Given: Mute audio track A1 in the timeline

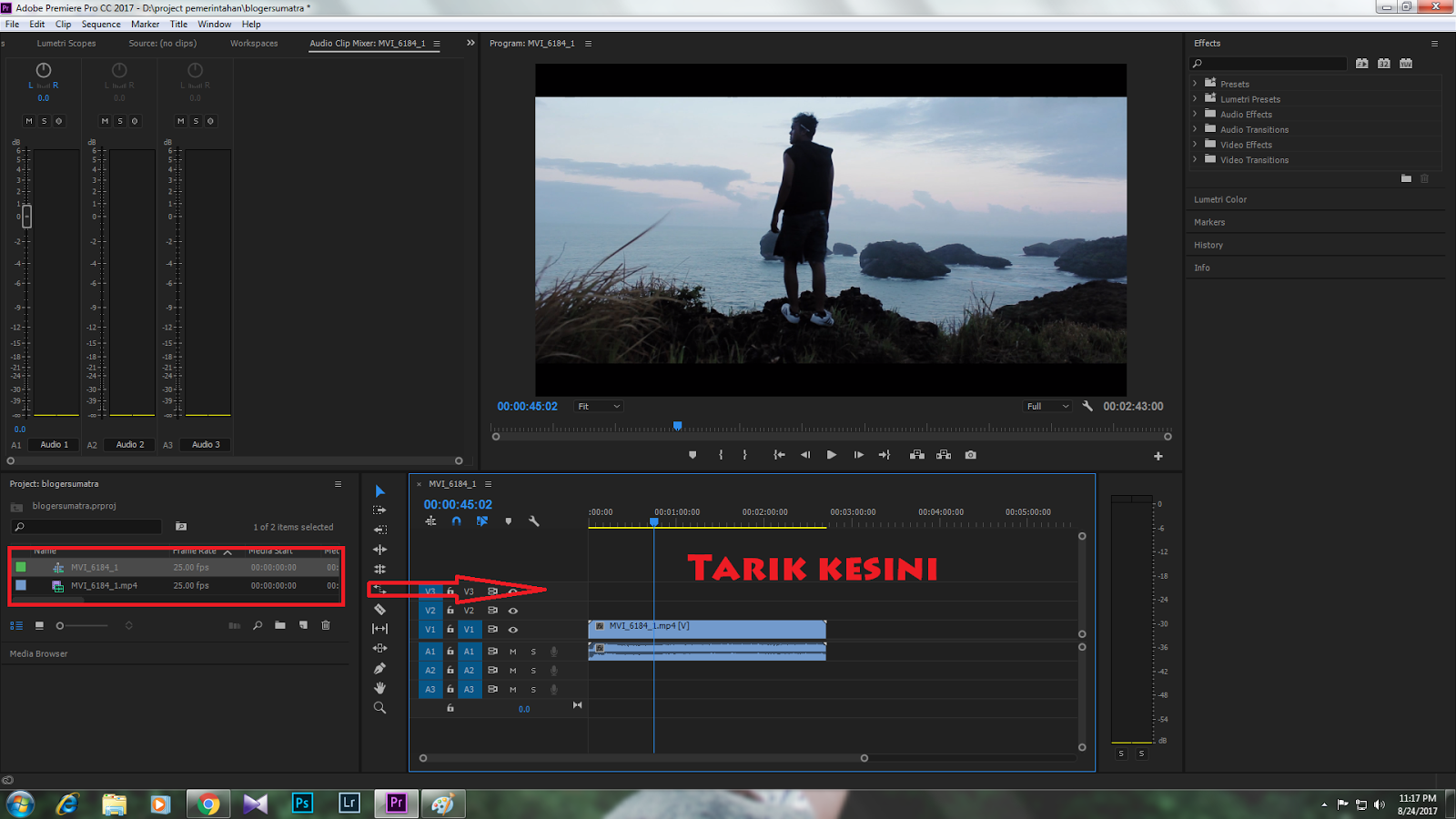Looking at the screenshot, I should click(x=513, y=652).
